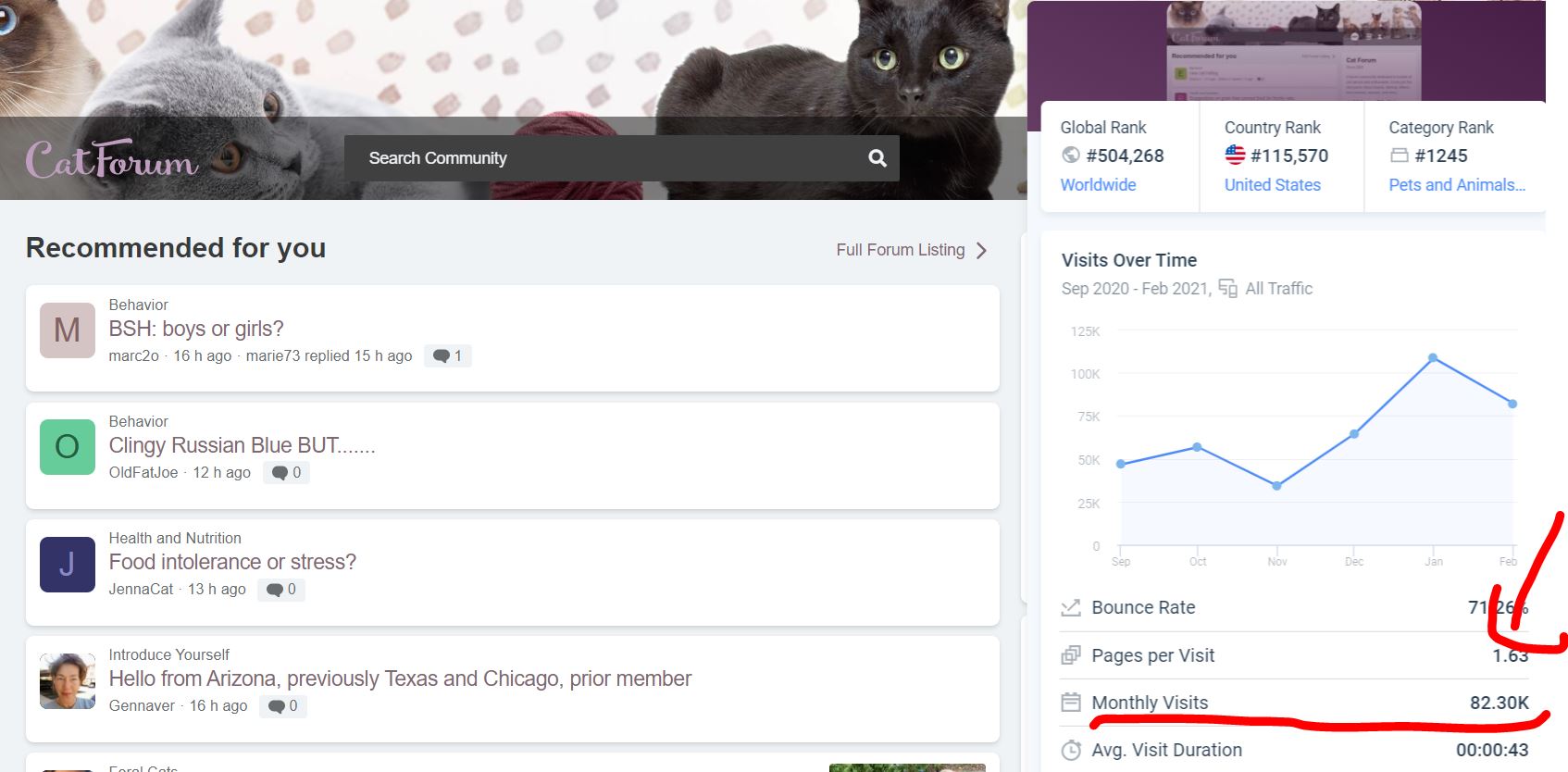
Task: Open the thread 'BSH: boys or girls?'
Action: point(196,329)
